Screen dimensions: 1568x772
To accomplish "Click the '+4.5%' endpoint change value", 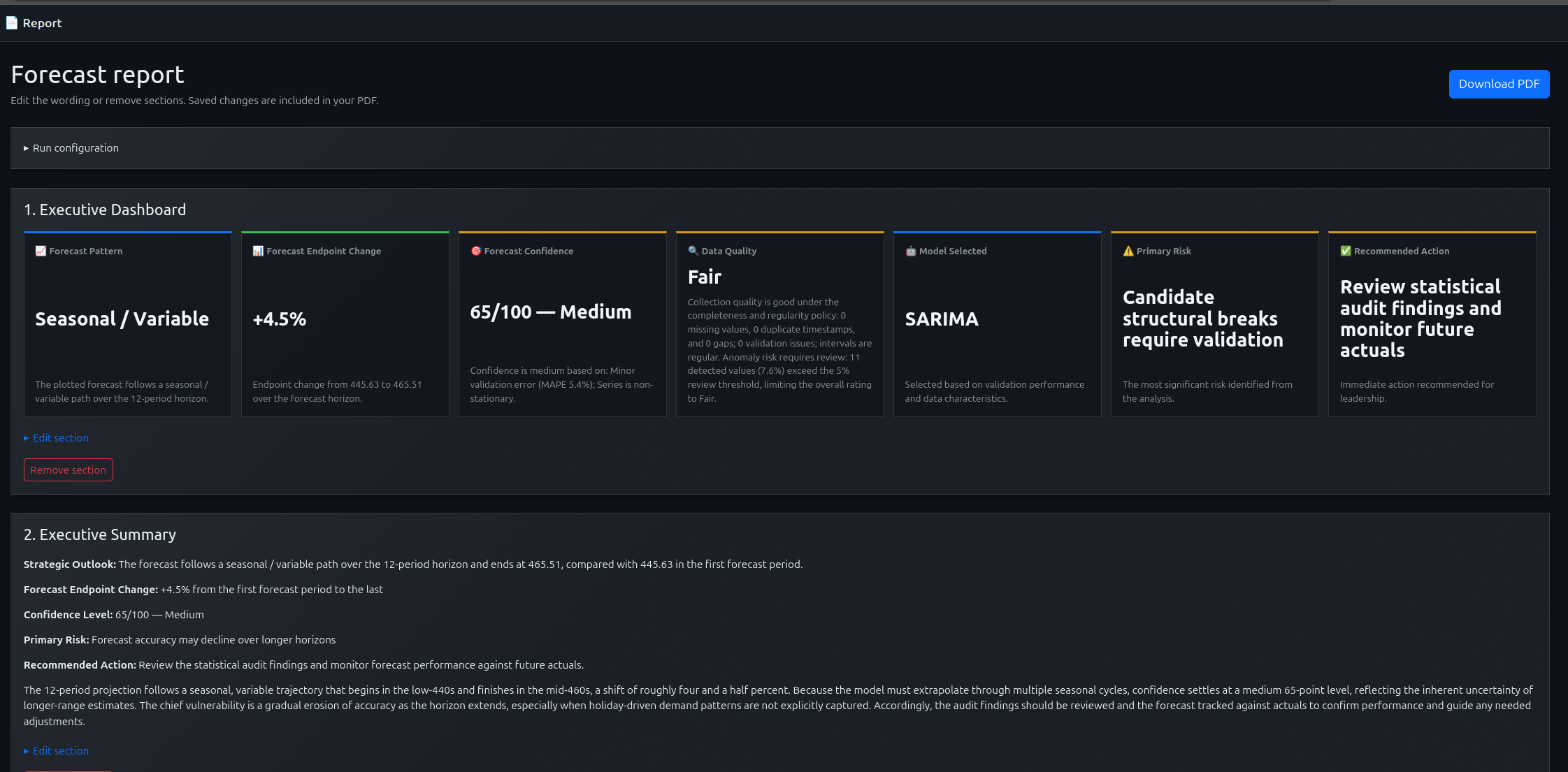I will tap(280, 319).
